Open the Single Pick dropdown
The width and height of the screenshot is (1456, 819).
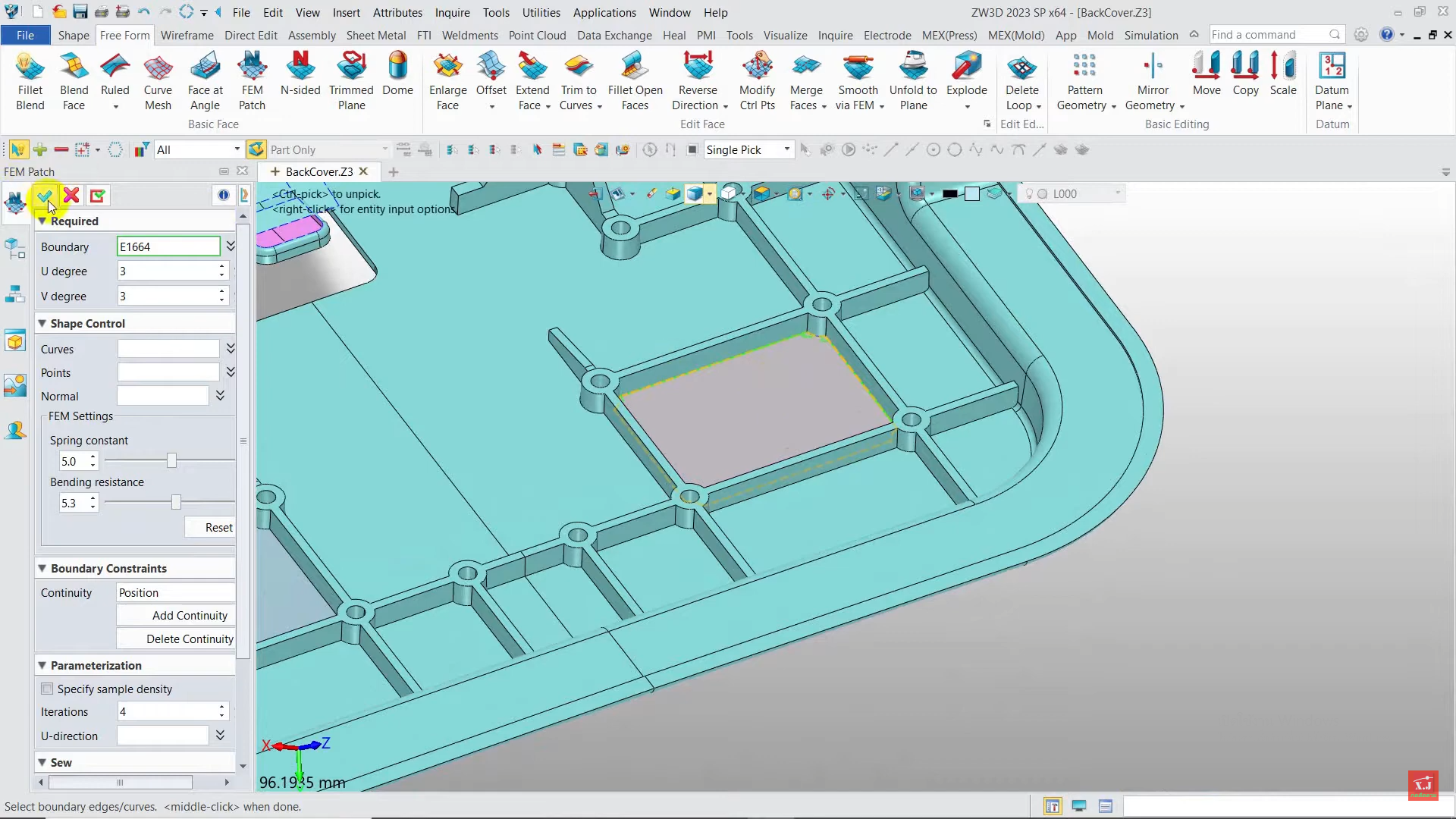tap(786, 149)
